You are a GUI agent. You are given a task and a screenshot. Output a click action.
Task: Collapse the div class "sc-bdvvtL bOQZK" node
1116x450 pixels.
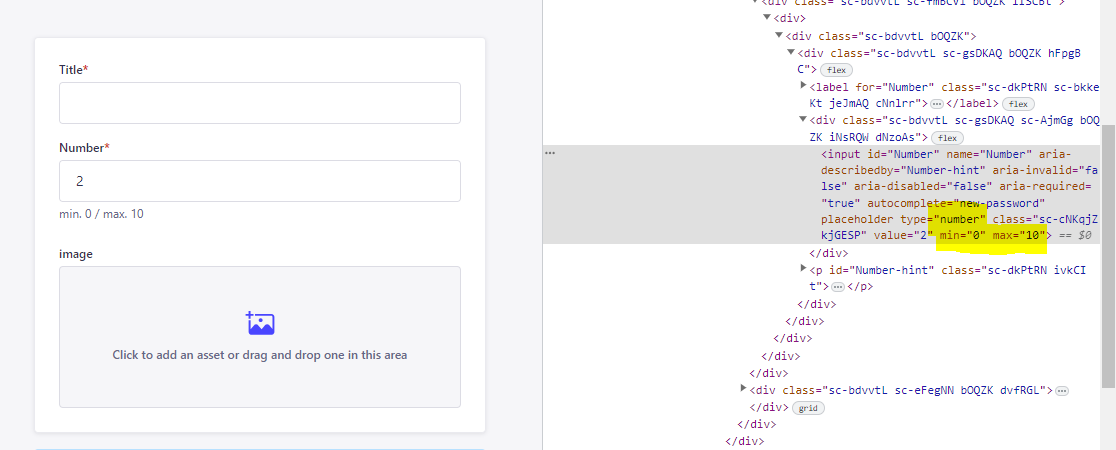(x=779, y=36)
